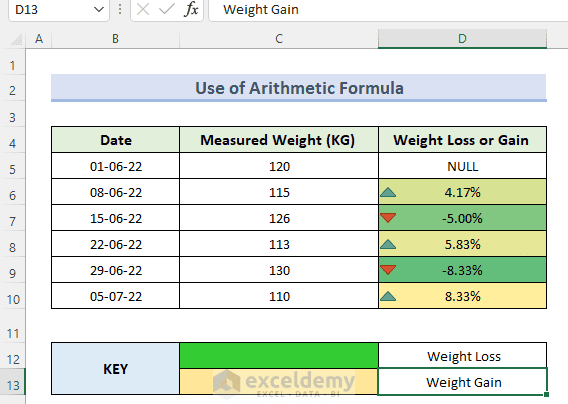
Task: Click the 5.83% cell
Action: coord(462,244)
